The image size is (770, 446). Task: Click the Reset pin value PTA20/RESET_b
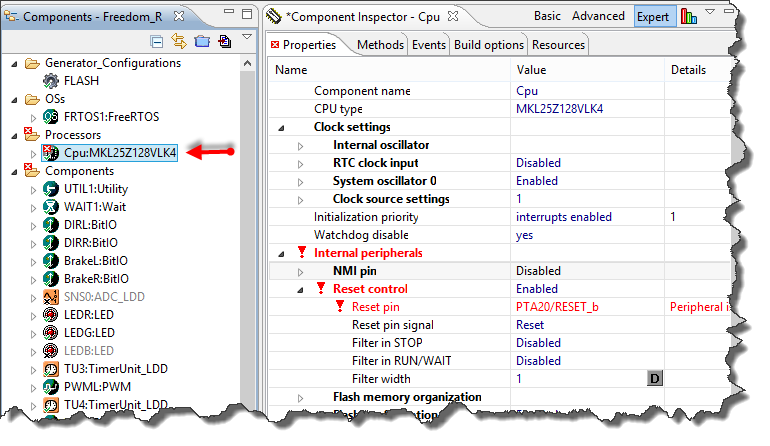click(x=557, y=307)
